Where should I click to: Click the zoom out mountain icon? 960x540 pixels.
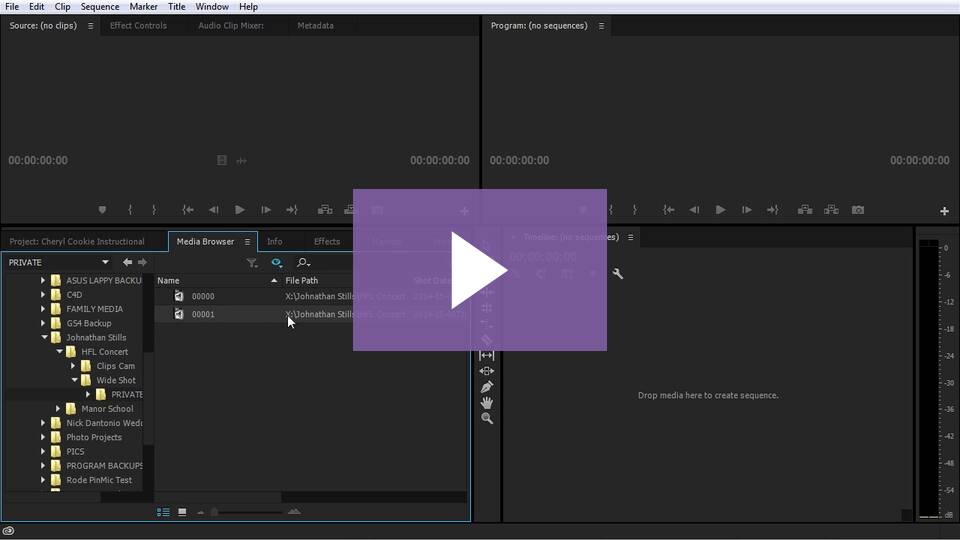point(200,512)
